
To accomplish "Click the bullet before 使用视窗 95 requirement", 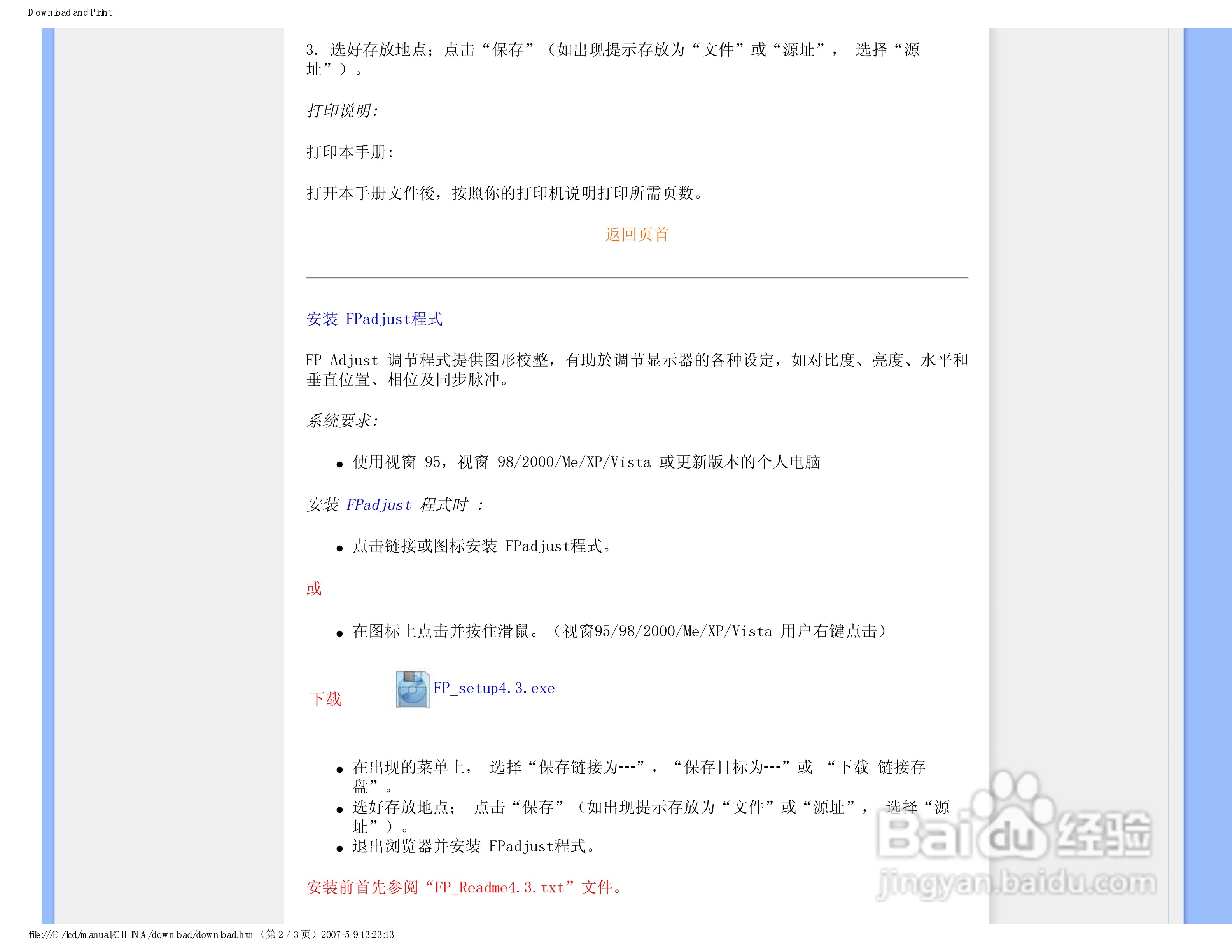I will click(340, 463).
